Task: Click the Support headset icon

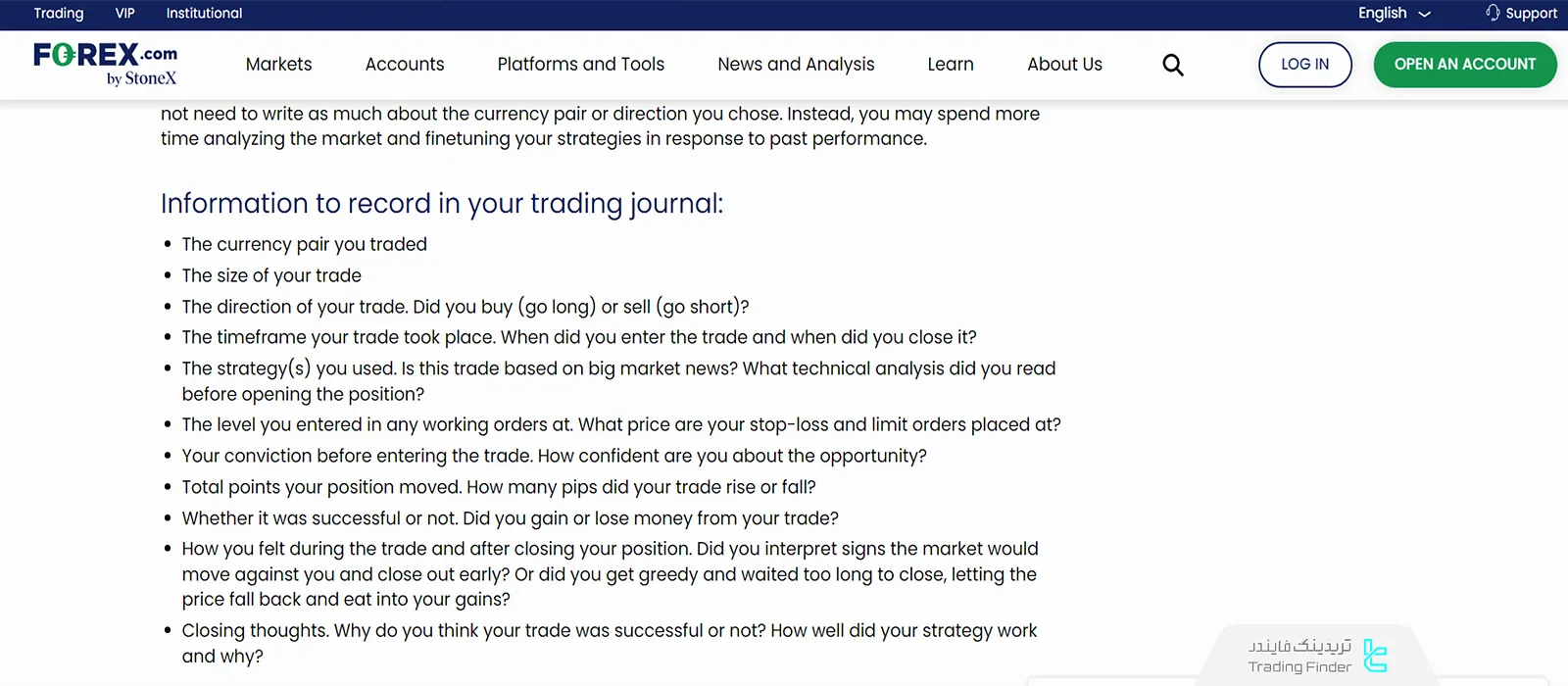Action: [1493, 13]
